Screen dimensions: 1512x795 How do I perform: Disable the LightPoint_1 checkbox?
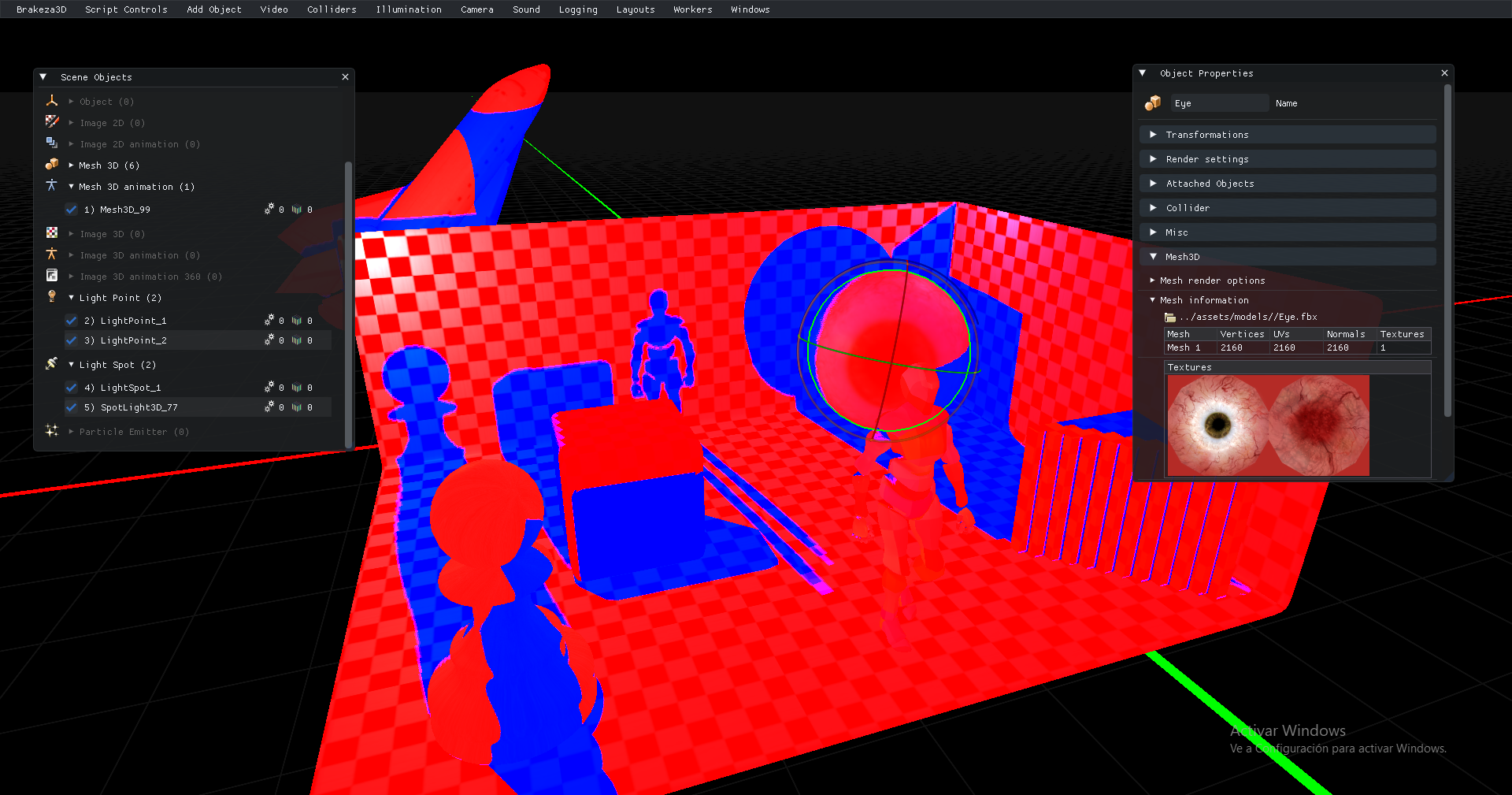point(72,321)
